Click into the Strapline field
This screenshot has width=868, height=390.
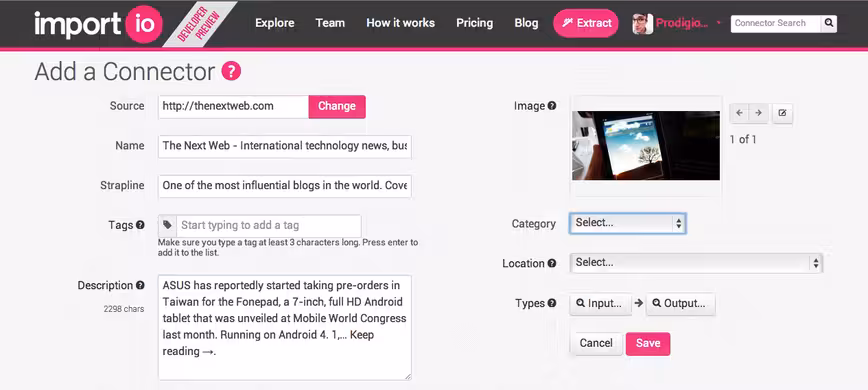click(285, 186)
